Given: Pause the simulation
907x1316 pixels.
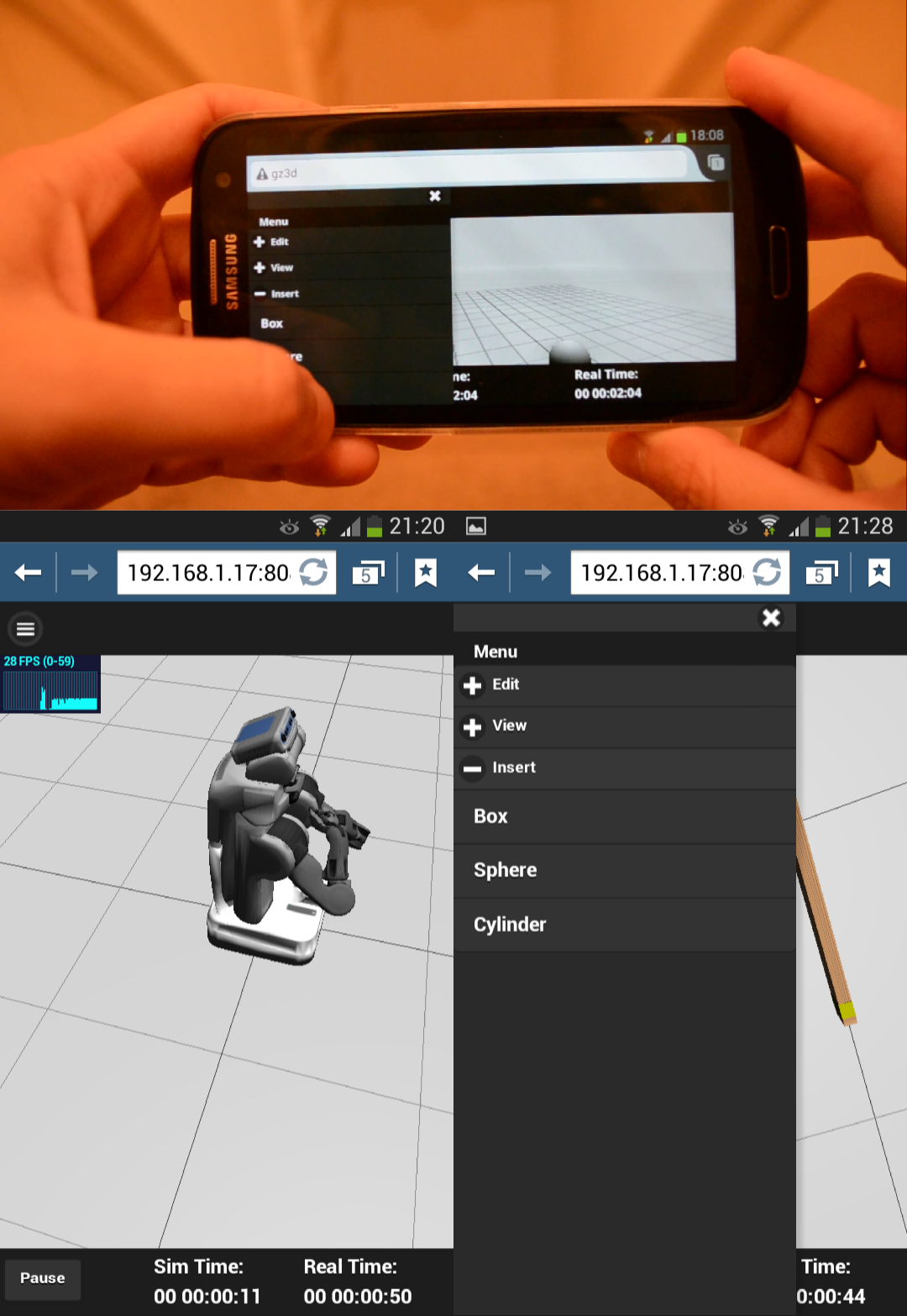Looking at the screenshot, I should click(x=42, y=1278).
